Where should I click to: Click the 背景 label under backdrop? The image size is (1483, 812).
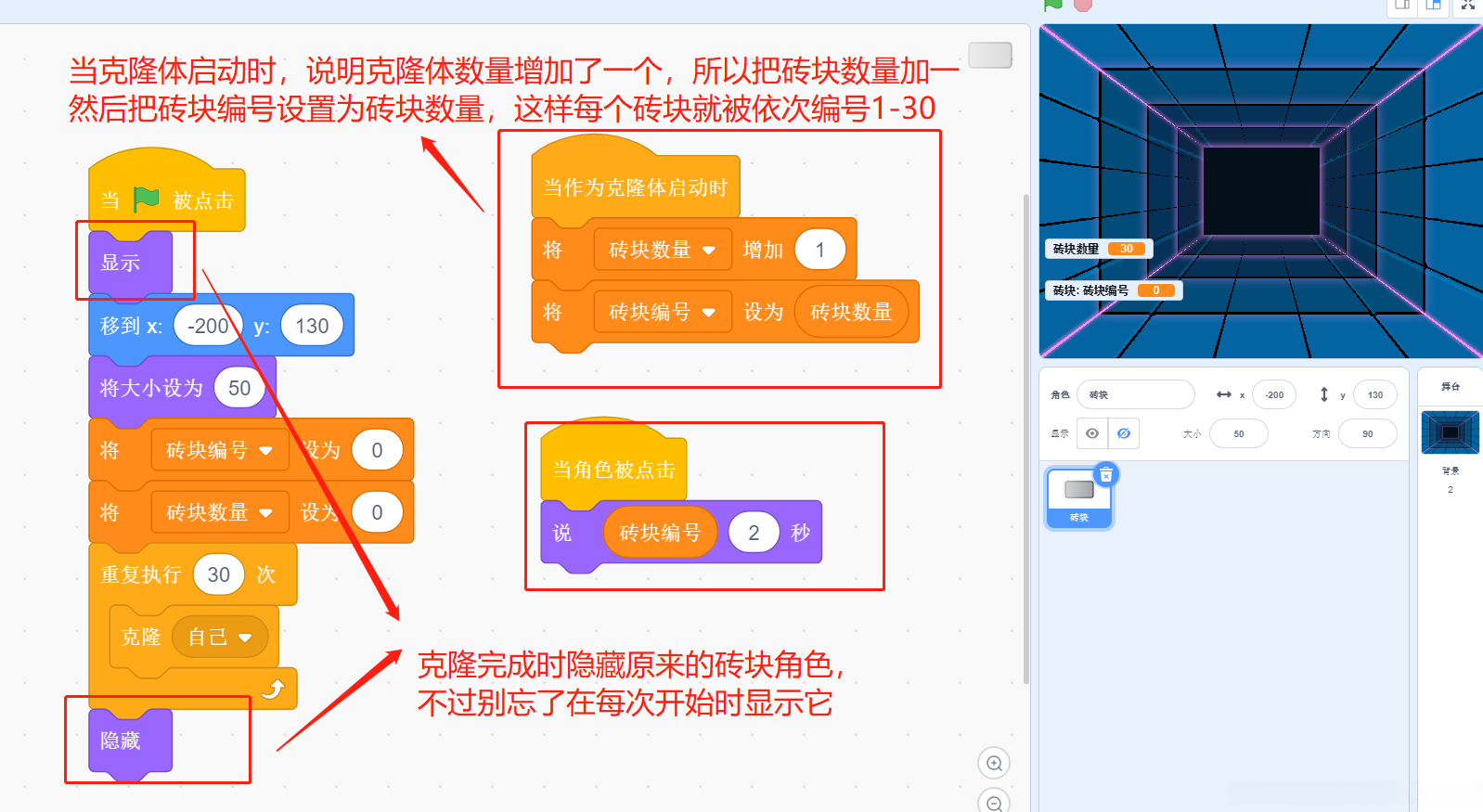coord(1451,470)
